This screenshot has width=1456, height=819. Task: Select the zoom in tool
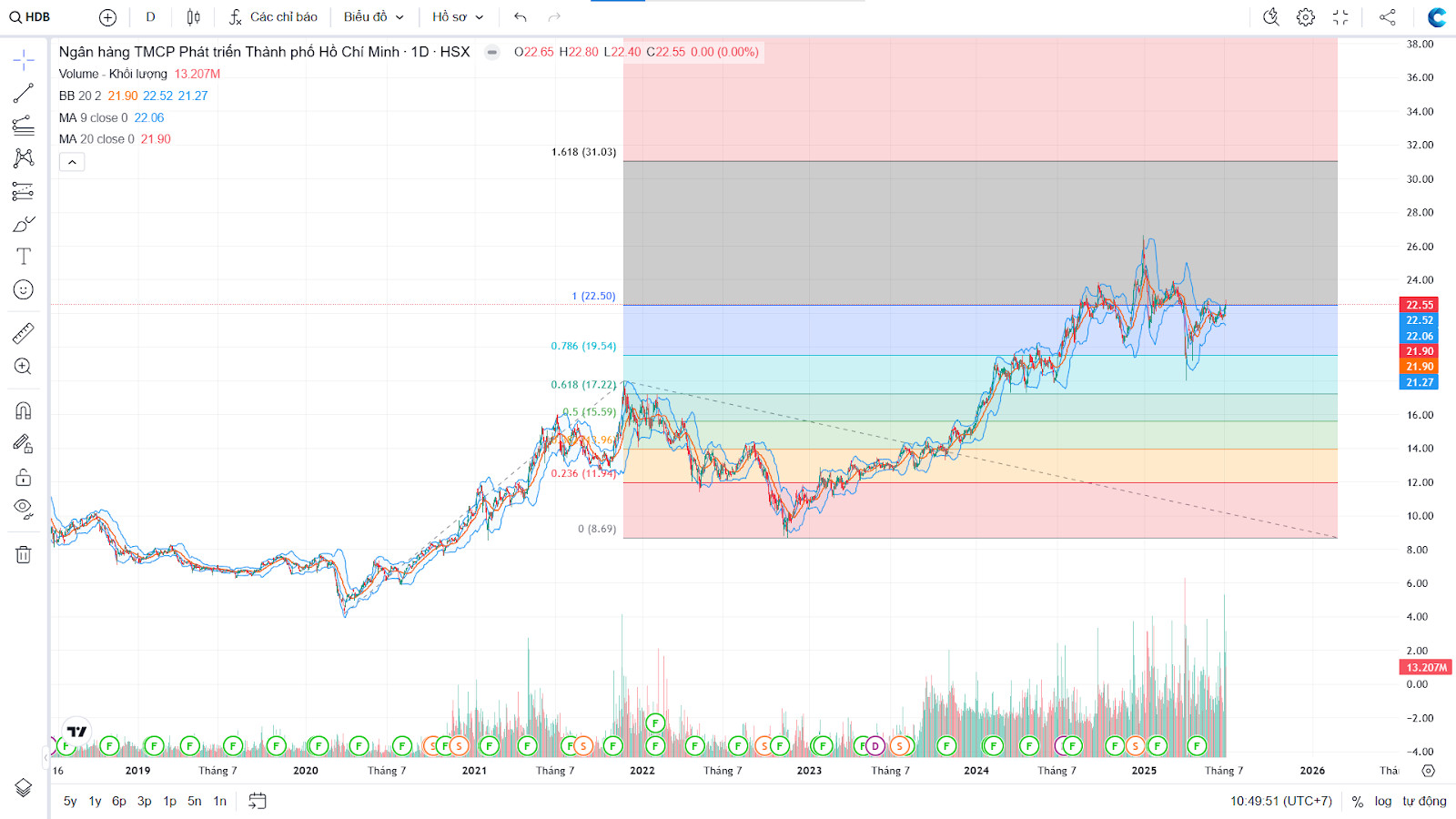point(24,367)
